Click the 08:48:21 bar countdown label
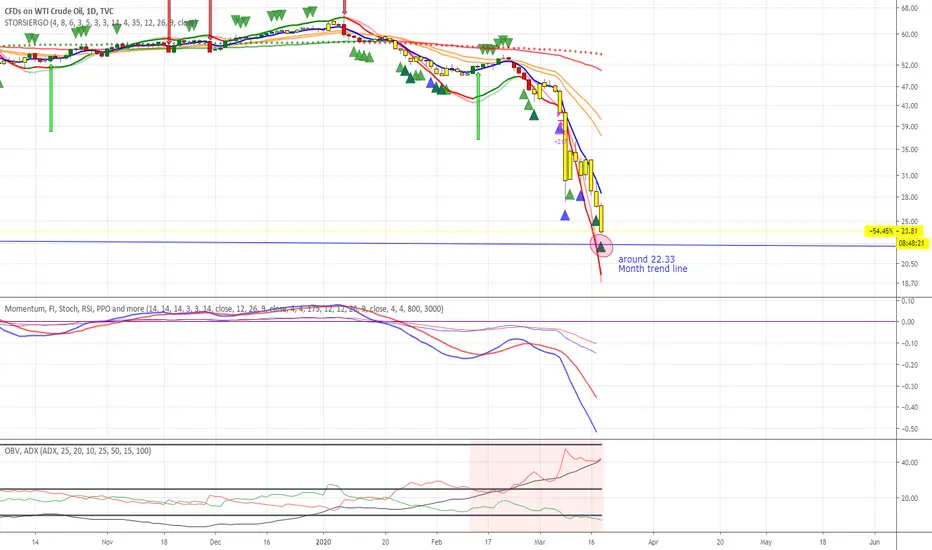Viewport: 932px width, 550px height. coord(911,243)
